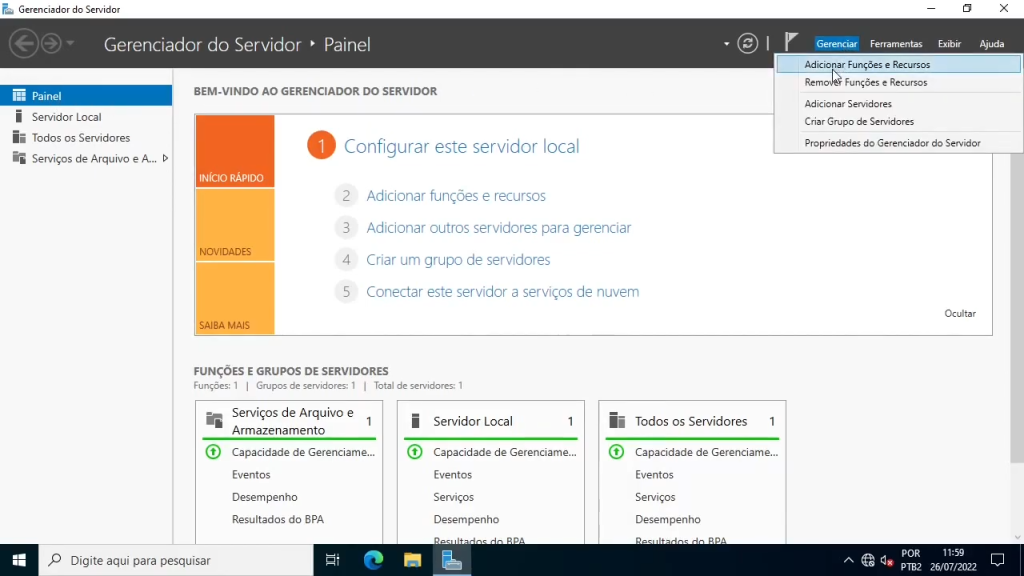
Task: Click the back navigation arrow
Action: (x=24, y=44)
